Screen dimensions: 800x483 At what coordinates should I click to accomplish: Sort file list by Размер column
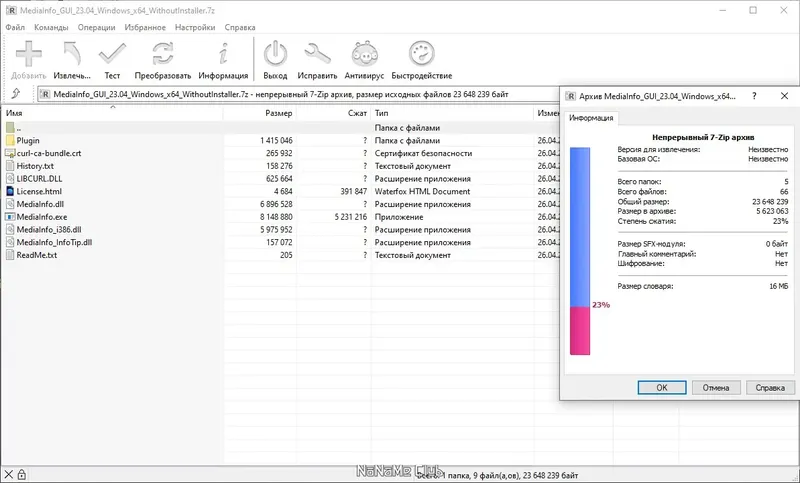pyautogui.click(x=260, y=113)
